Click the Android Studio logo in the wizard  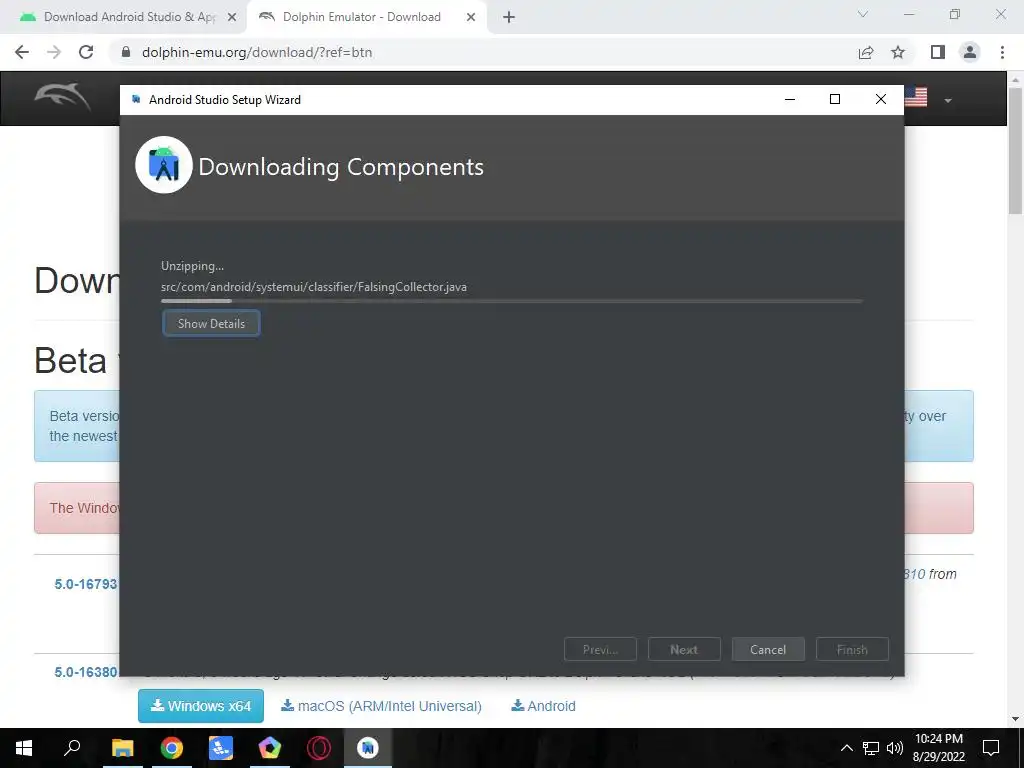[x=164, y=165]
